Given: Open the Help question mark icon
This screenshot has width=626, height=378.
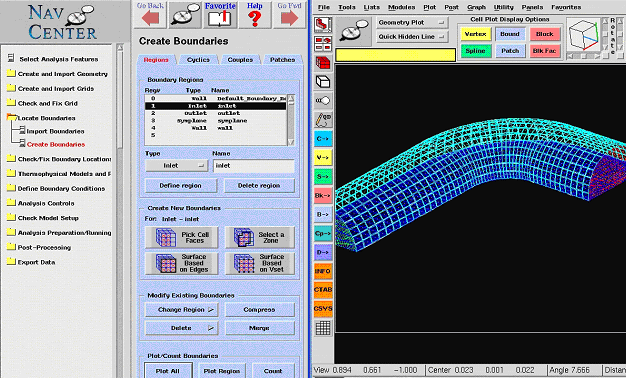Looking at the screenshot, I should pyautogui.click(x=254, y=18).
